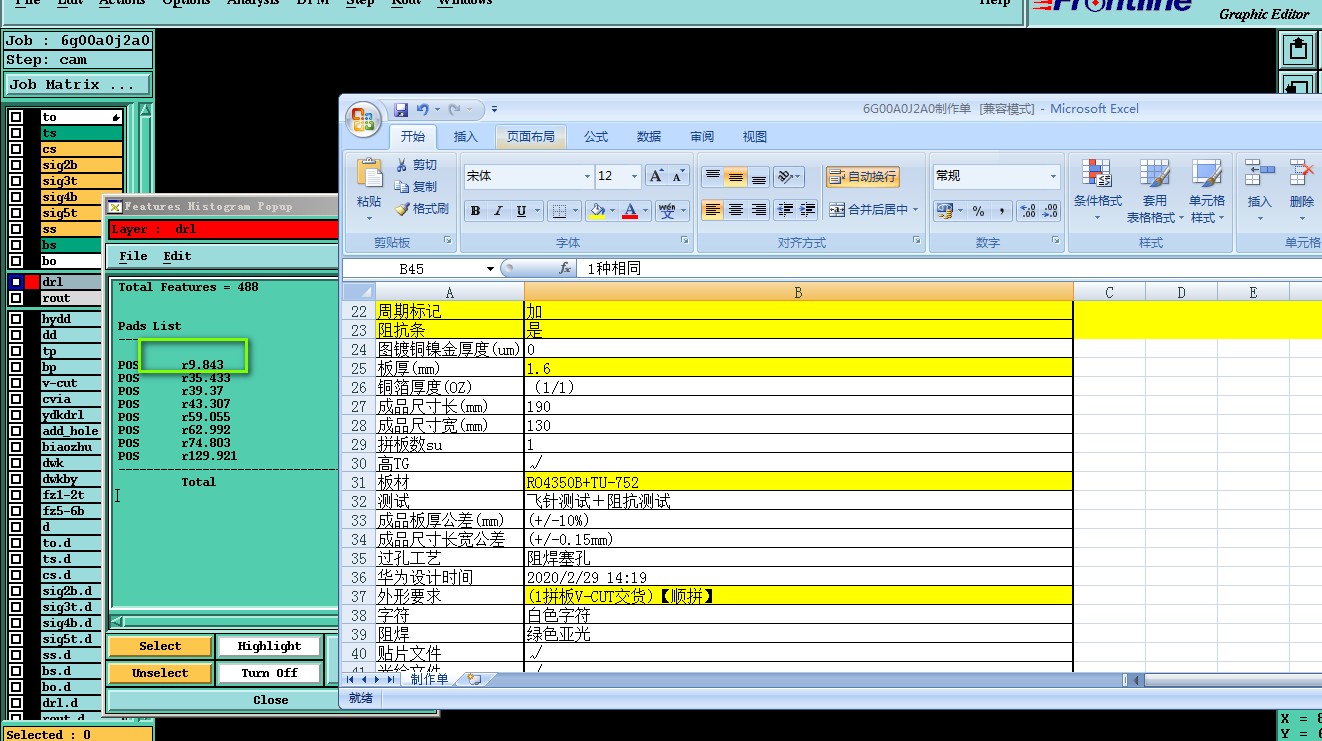
Task: Undo last action in Excel
Action: [x=422, y=109]
